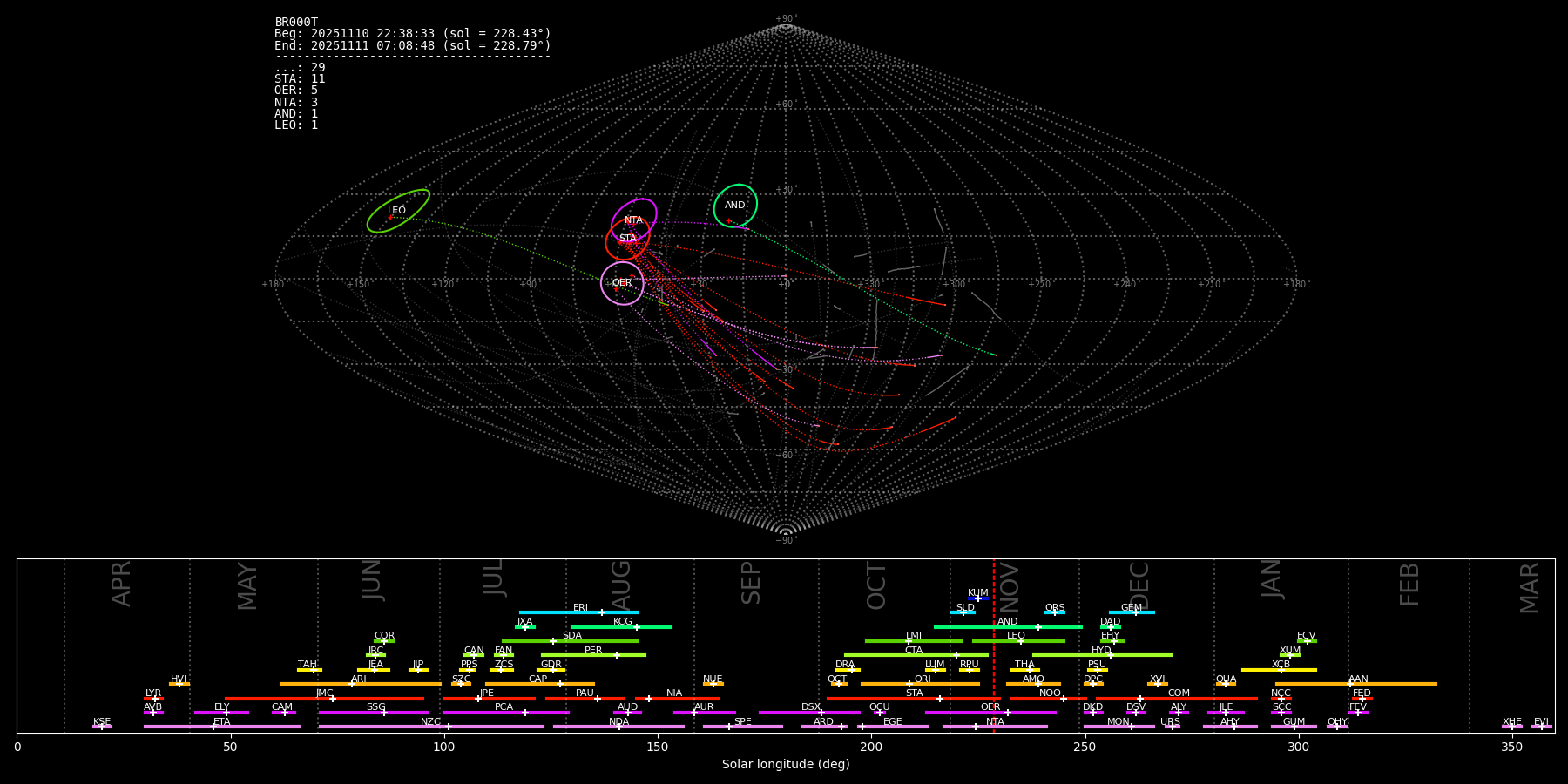Click the SDA shower label in the timeline
Image resolution: width=1568 pixels, height=784 pixels.
click(x=572, y=636)
